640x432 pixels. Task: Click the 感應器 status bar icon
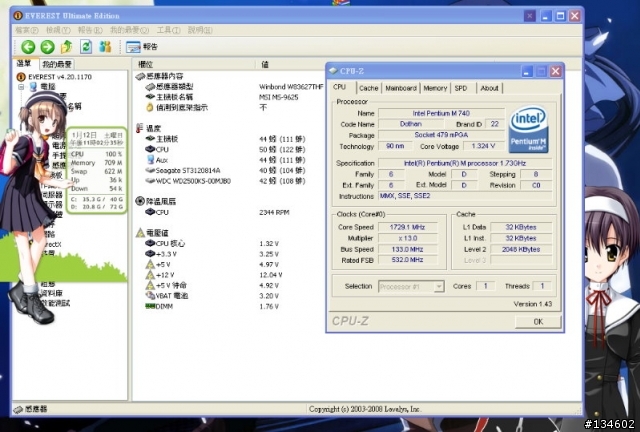tap(18, 409)
